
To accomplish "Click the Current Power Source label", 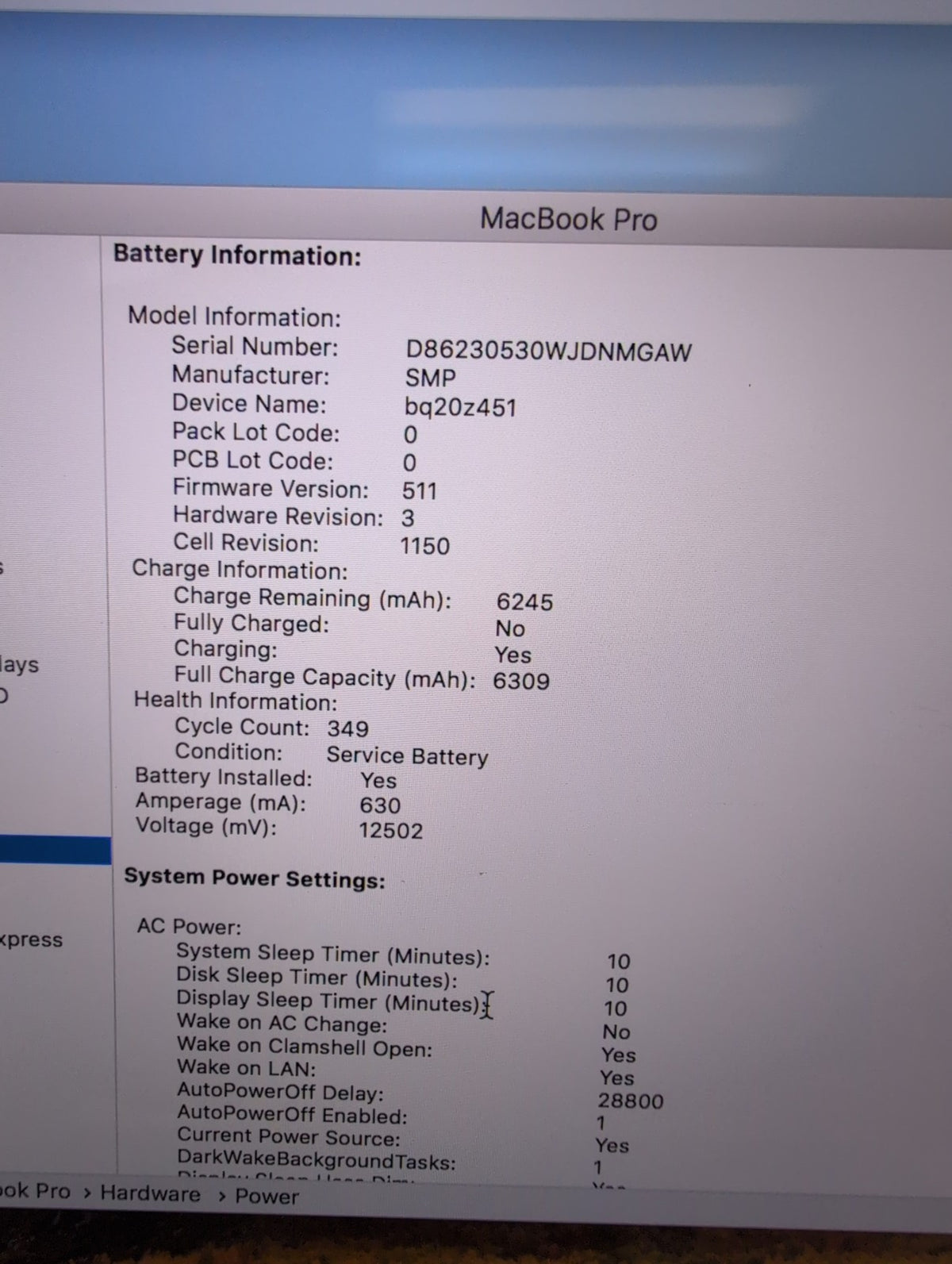I will tap(289, 1137).
